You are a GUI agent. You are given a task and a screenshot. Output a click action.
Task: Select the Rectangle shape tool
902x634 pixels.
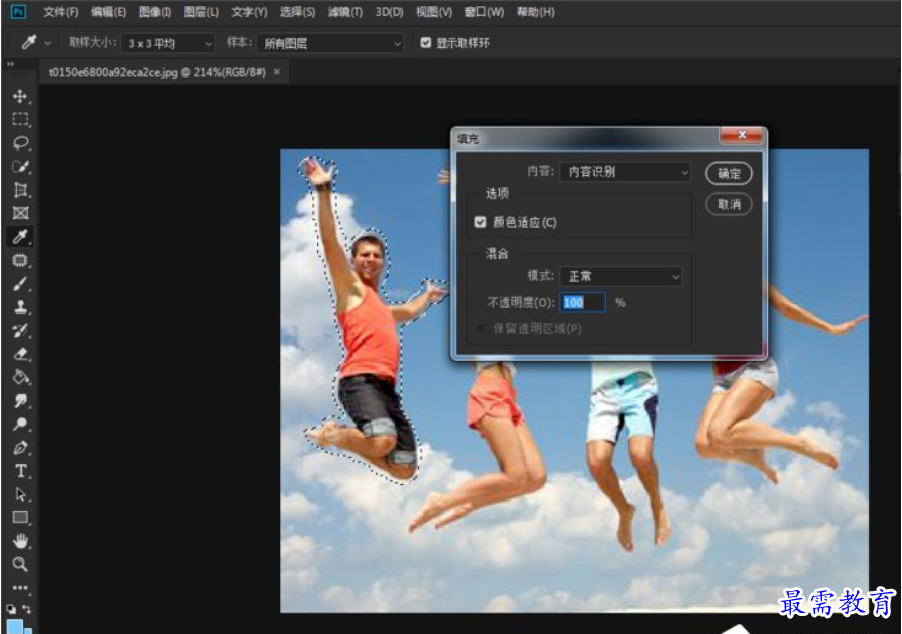[21, 517]
